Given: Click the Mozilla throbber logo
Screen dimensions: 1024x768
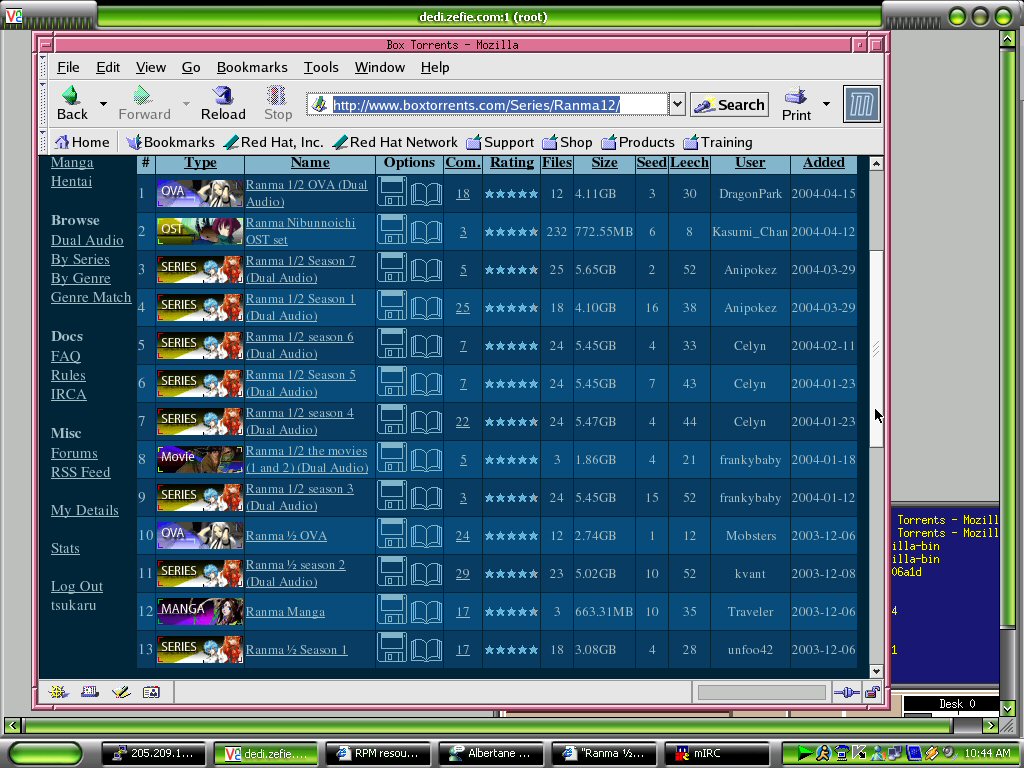Looking at the screenshot, I should pos(860,104).
